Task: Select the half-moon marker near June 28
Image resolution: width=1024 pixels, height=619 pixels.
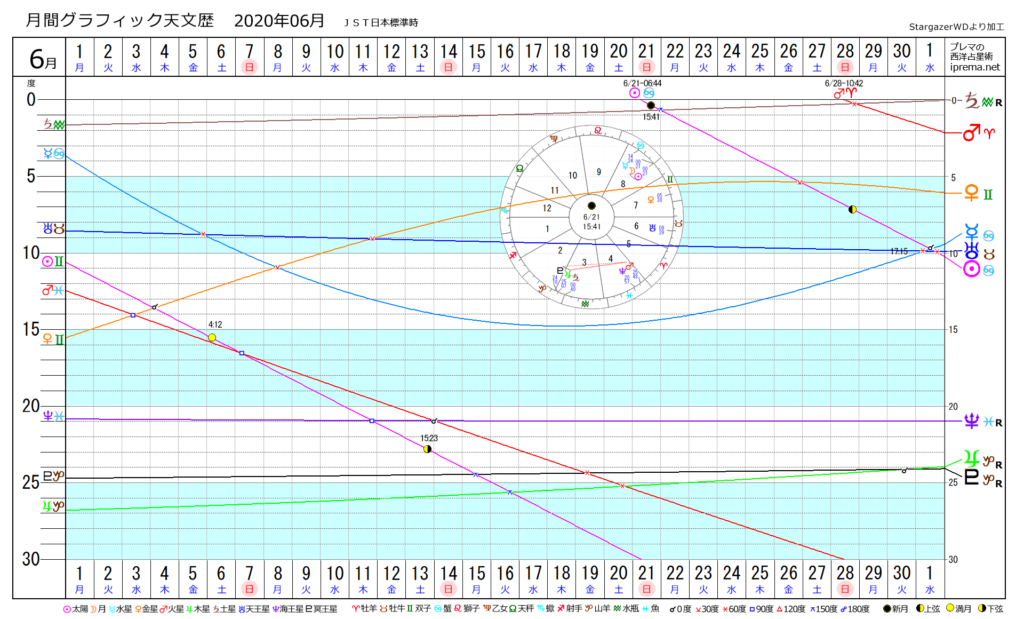Action: click(852, 210)
